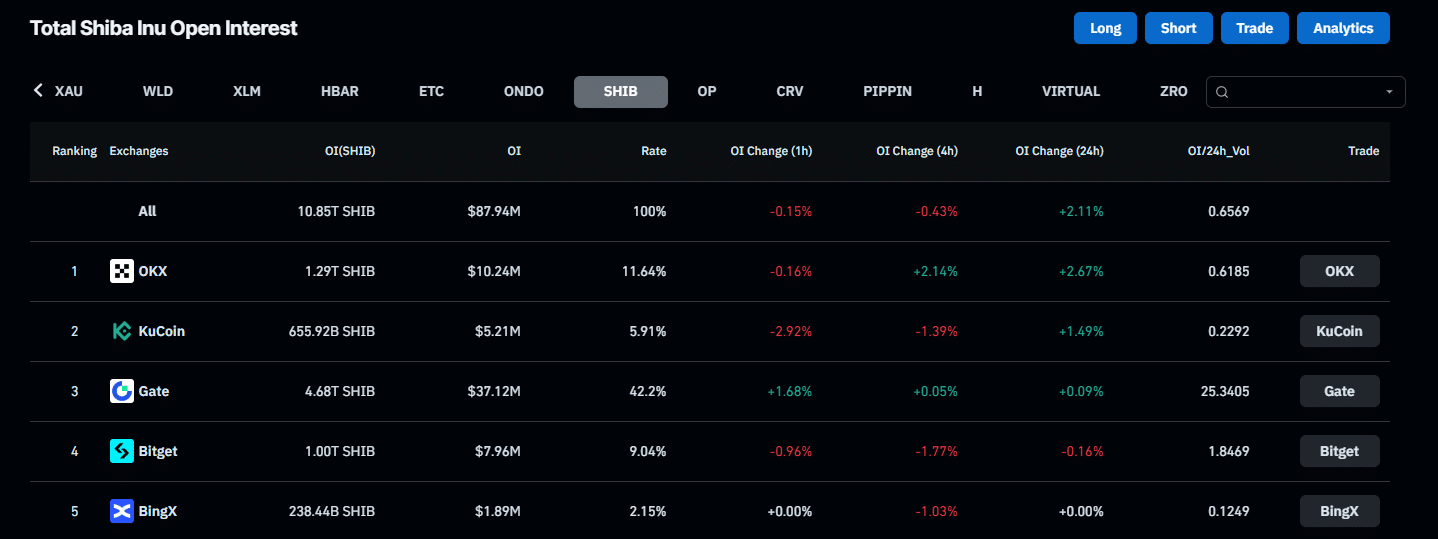Expand the coin search dropdown arrow
Screen dimensions: 1438x539
click(1389, 92)
